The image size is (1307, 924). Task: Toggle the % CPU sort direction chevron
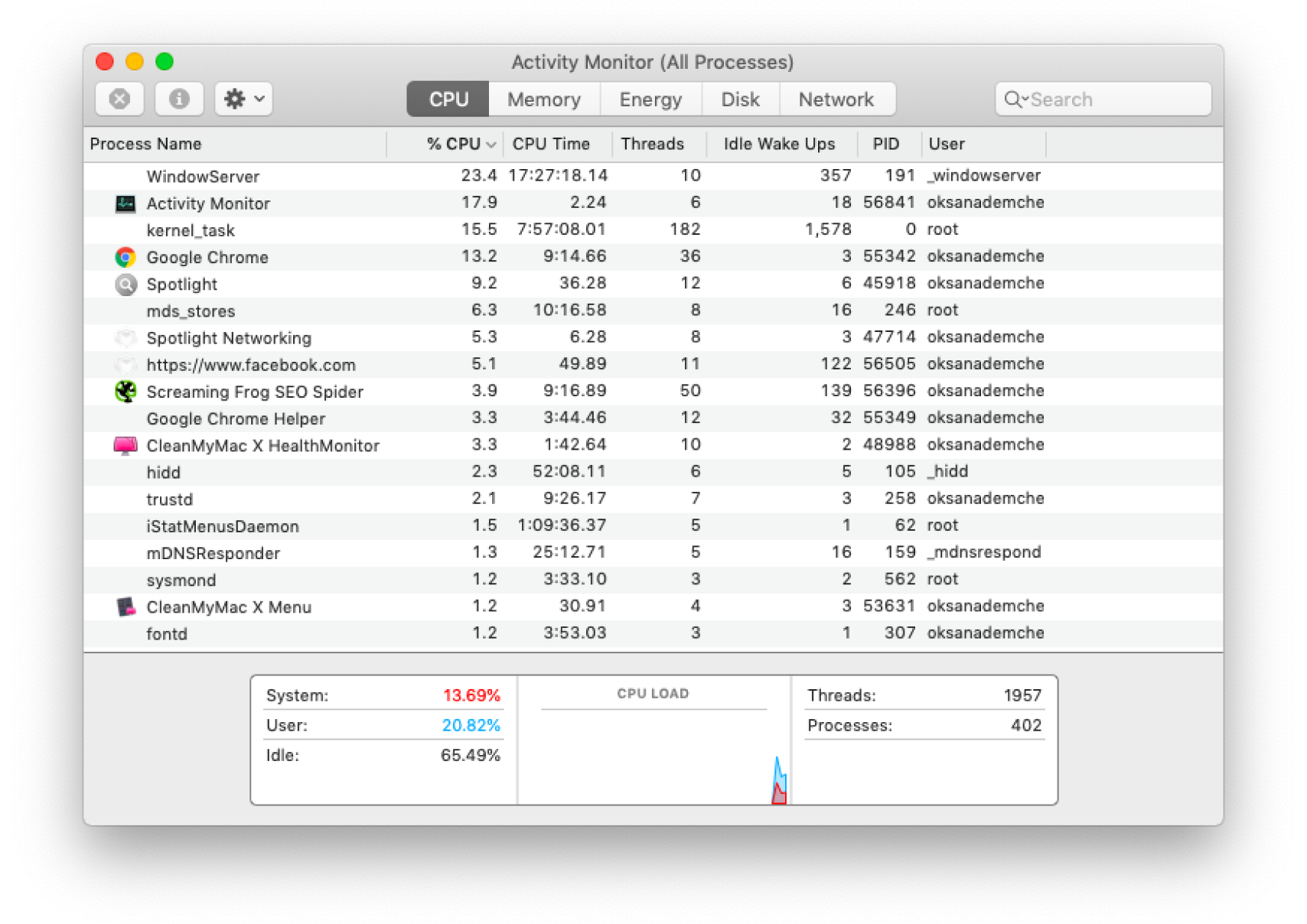tap(490, 144)
